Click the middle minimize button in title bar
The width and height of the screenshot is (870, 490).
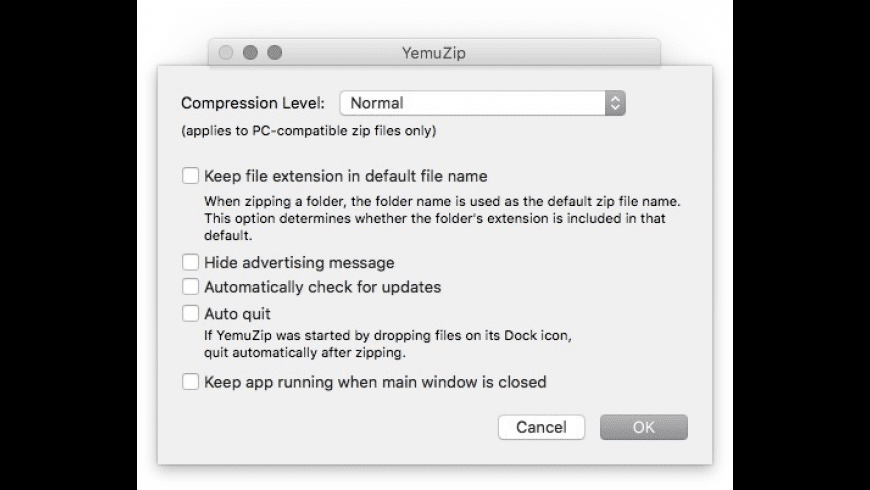pos(251,52)
